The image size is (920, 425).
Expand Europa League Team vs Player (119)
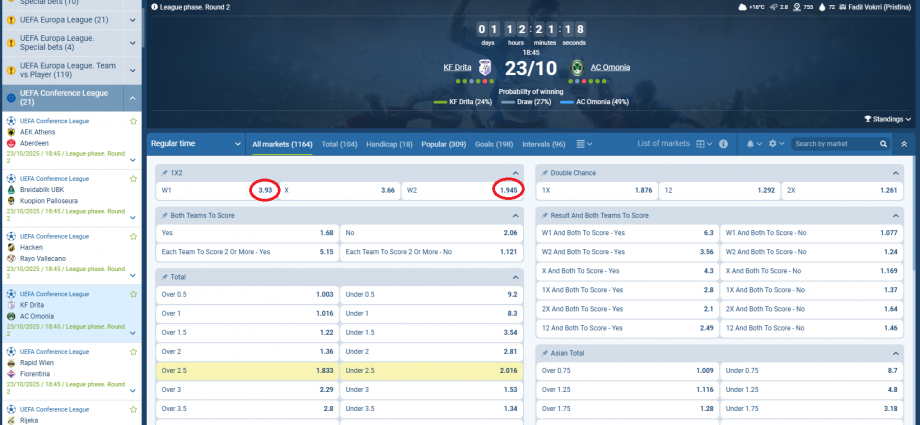[x=133, y=70]
